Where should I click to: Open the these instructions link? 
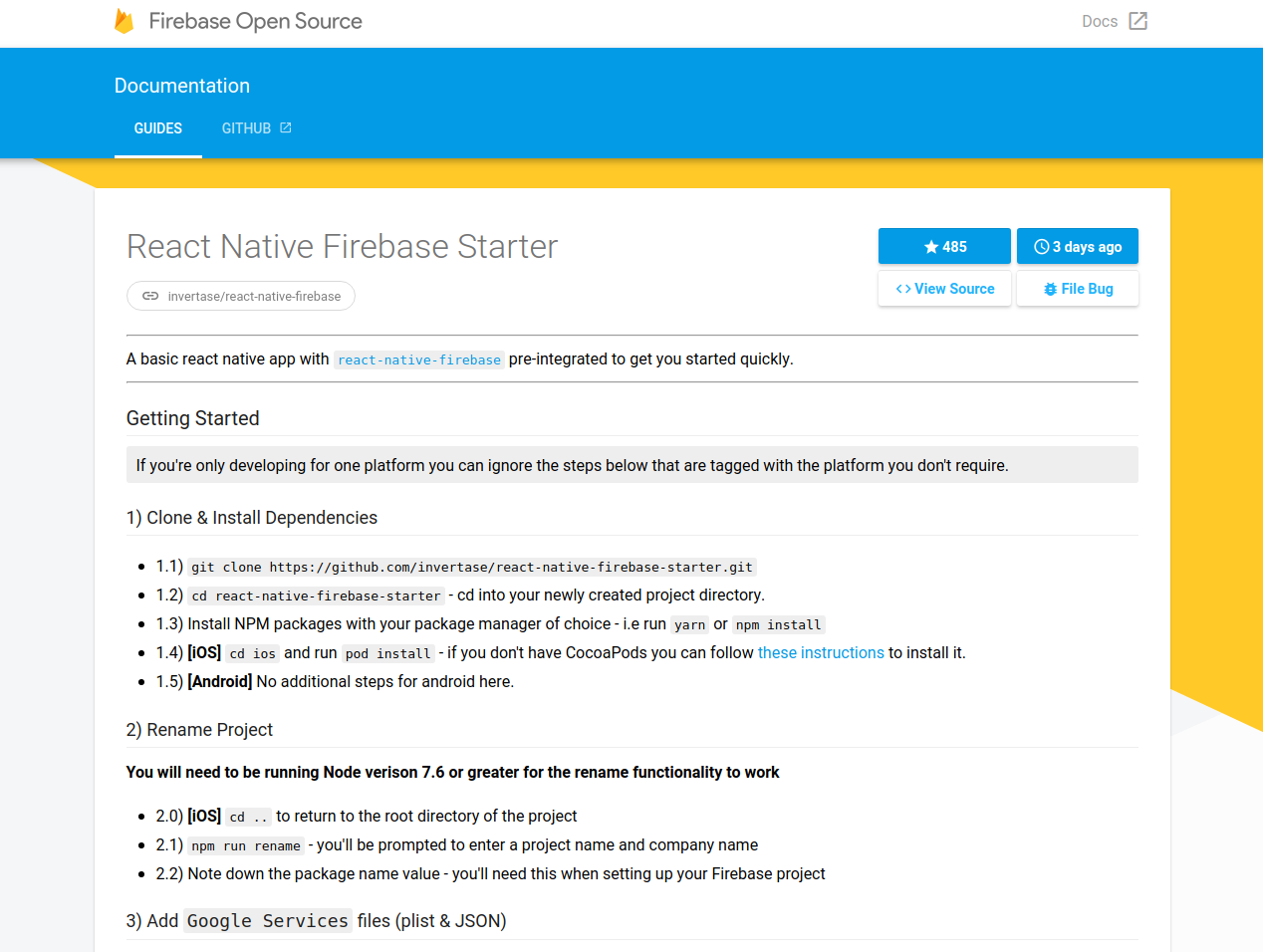821,652
